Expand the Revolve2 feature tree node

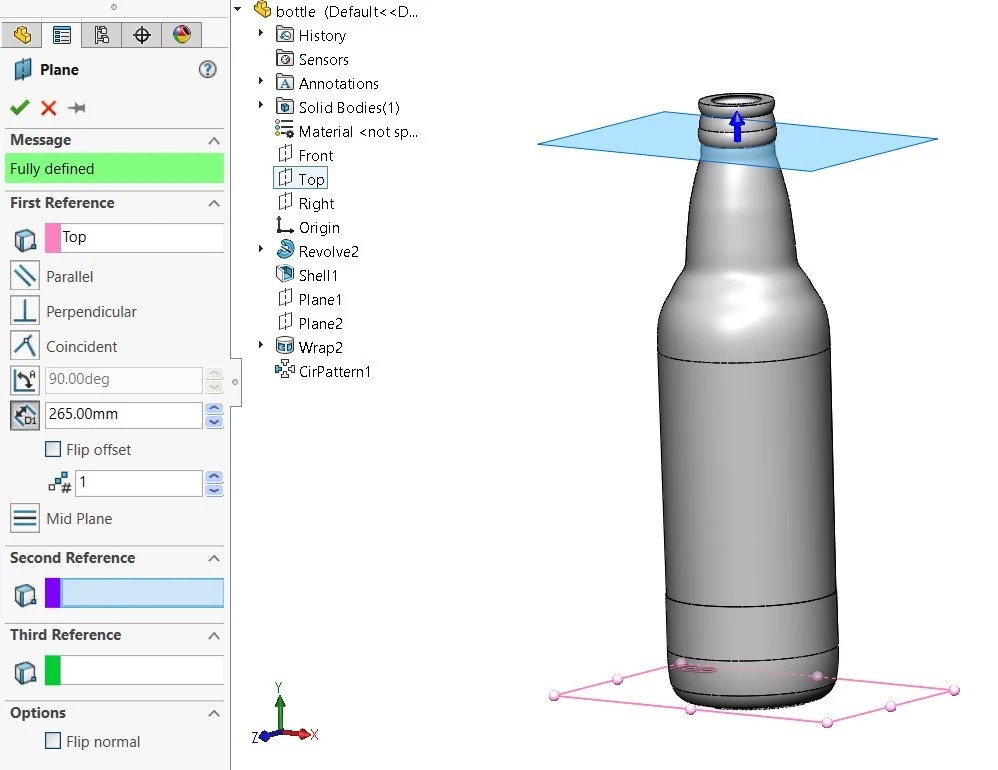click(x=260, y=249)
